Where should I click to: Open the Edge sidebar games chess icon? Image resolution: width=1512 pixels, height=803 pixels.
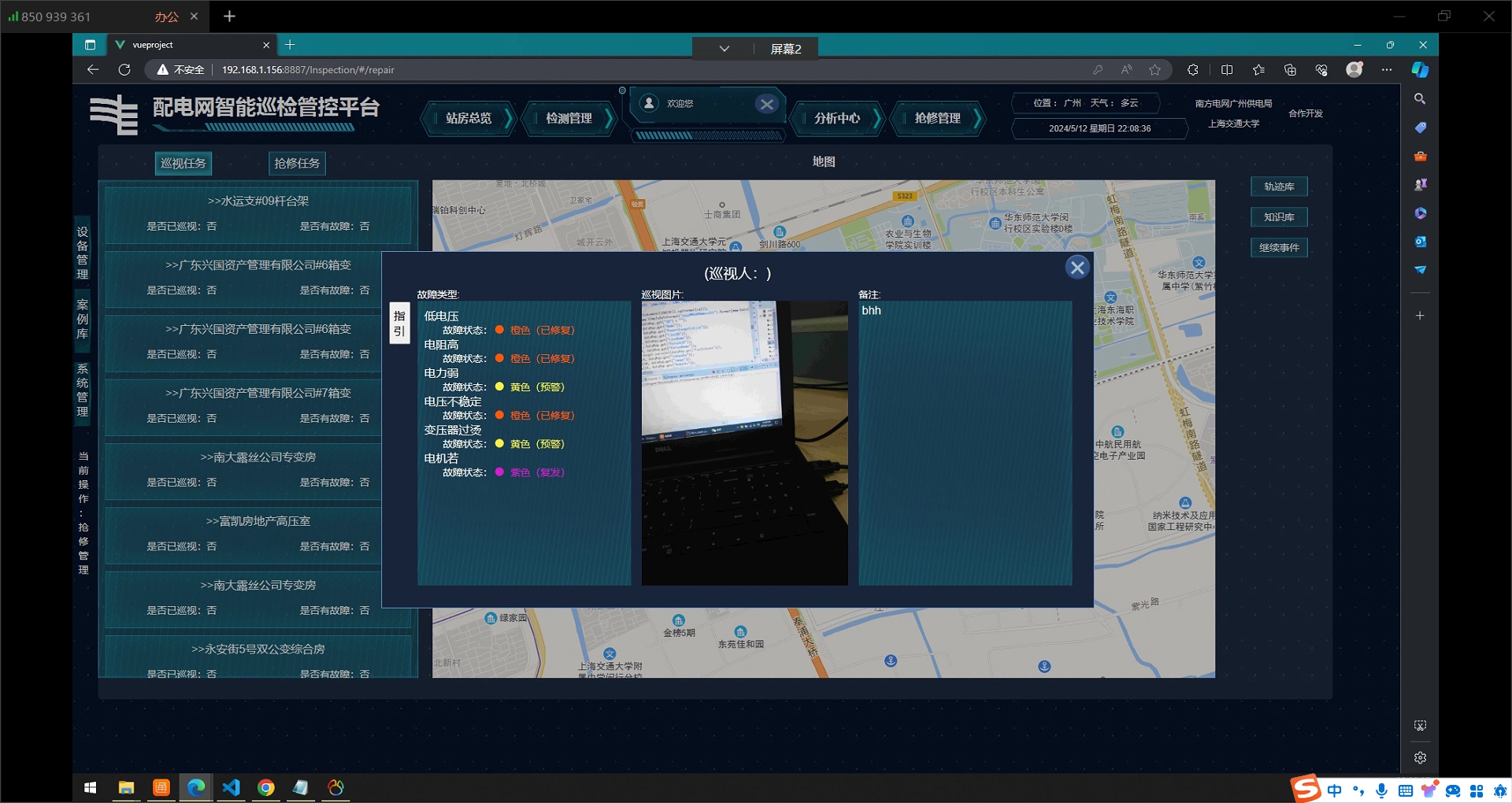[1420, 184]
